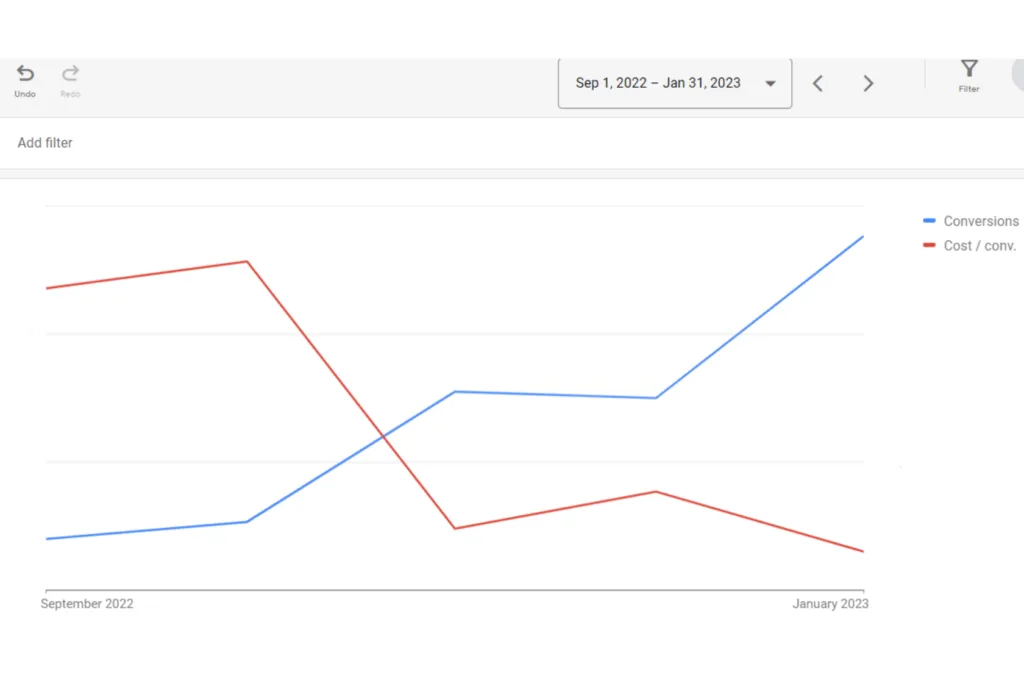Collapse the date range selector
The image size is (1024, 683).
[770, 84]
